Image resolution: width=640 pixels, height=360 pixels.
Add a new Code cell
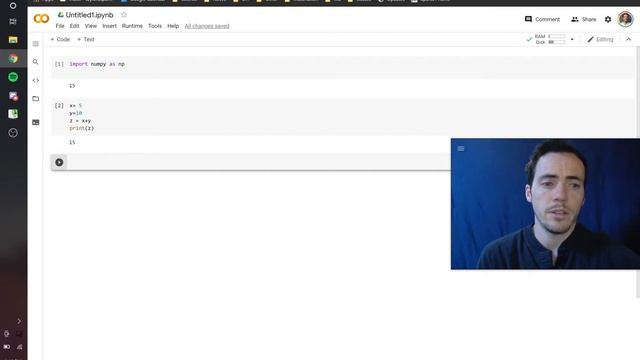pos(60,39)
